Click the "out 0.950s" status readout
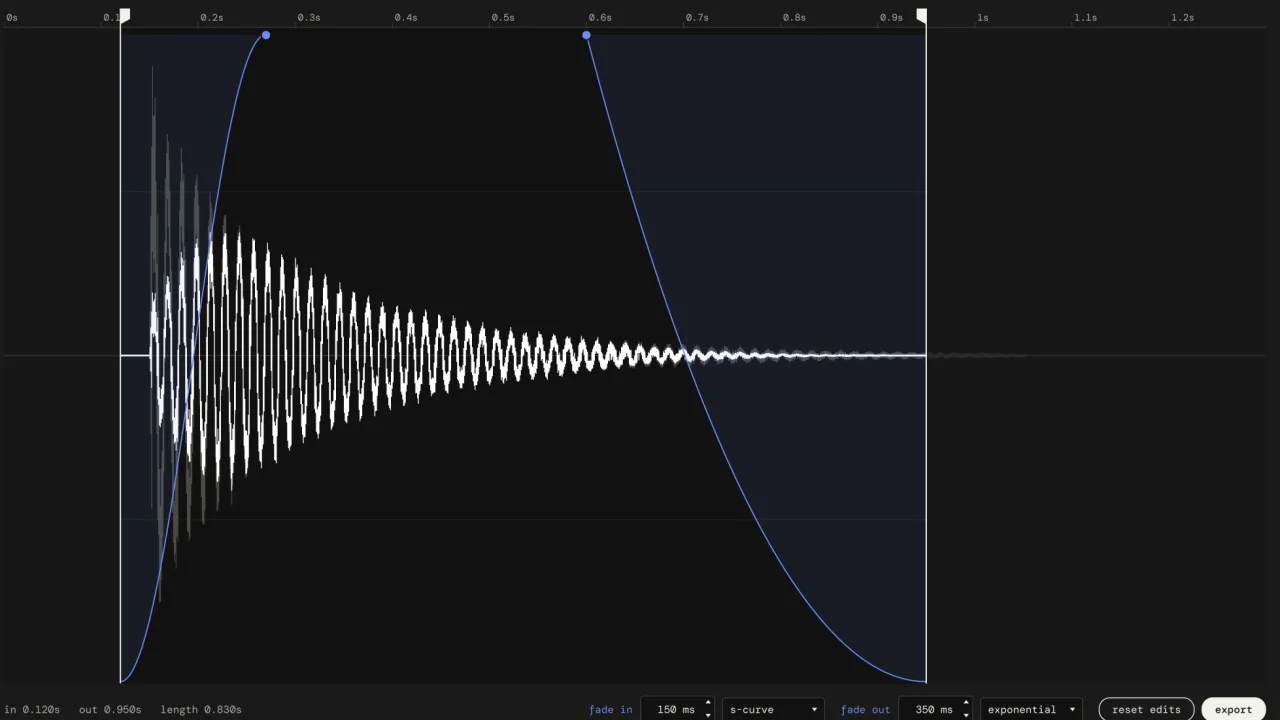Image resolution: width=1280 pixels, height=720 pixels. click(x=110, y=710)
